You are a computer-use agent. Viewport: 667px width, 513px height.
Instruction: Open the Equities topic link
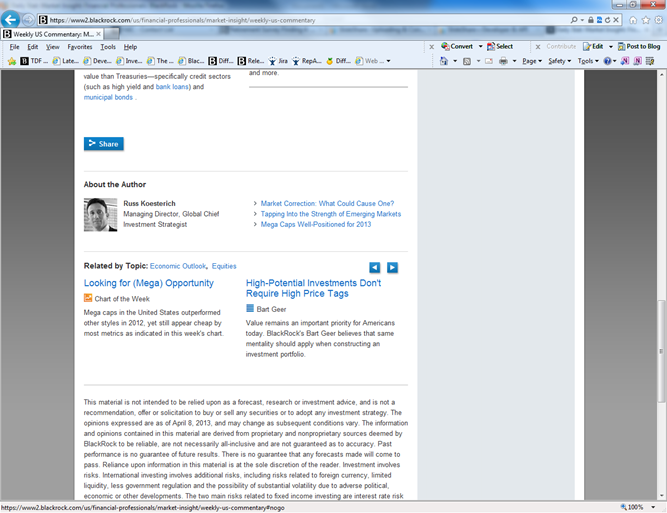[x=224, y=266]
